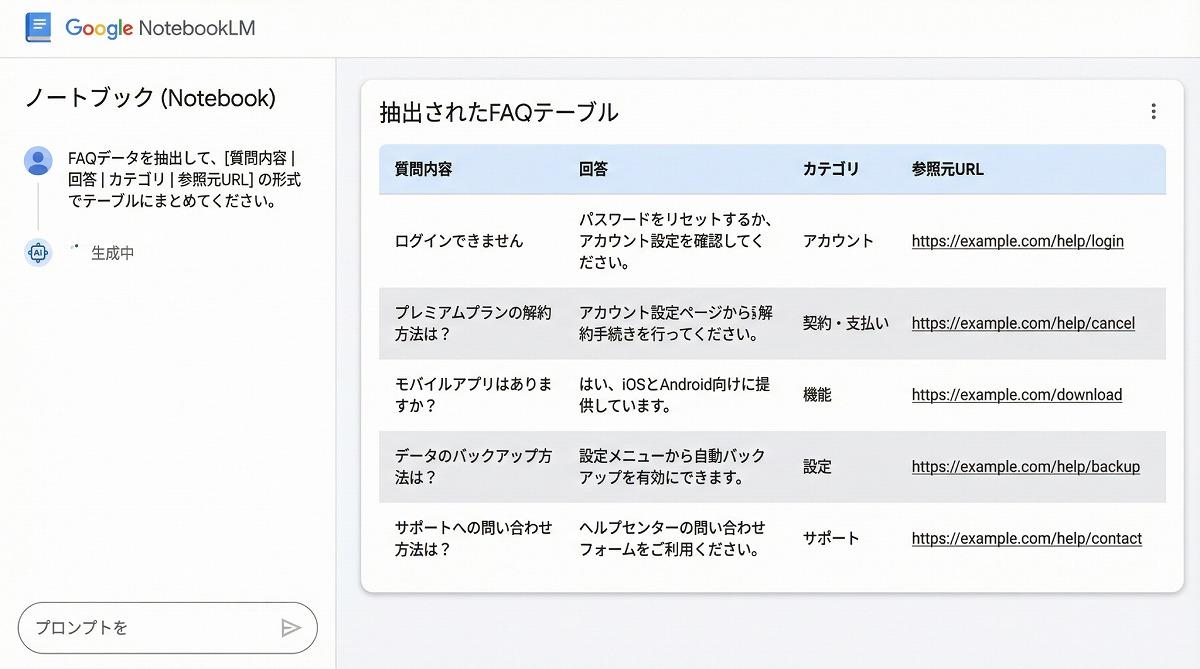This screenshot has width=1200, height=669.
Task: Click the 抽出されたFAQテーブル card title
Action: coord(499,112)
